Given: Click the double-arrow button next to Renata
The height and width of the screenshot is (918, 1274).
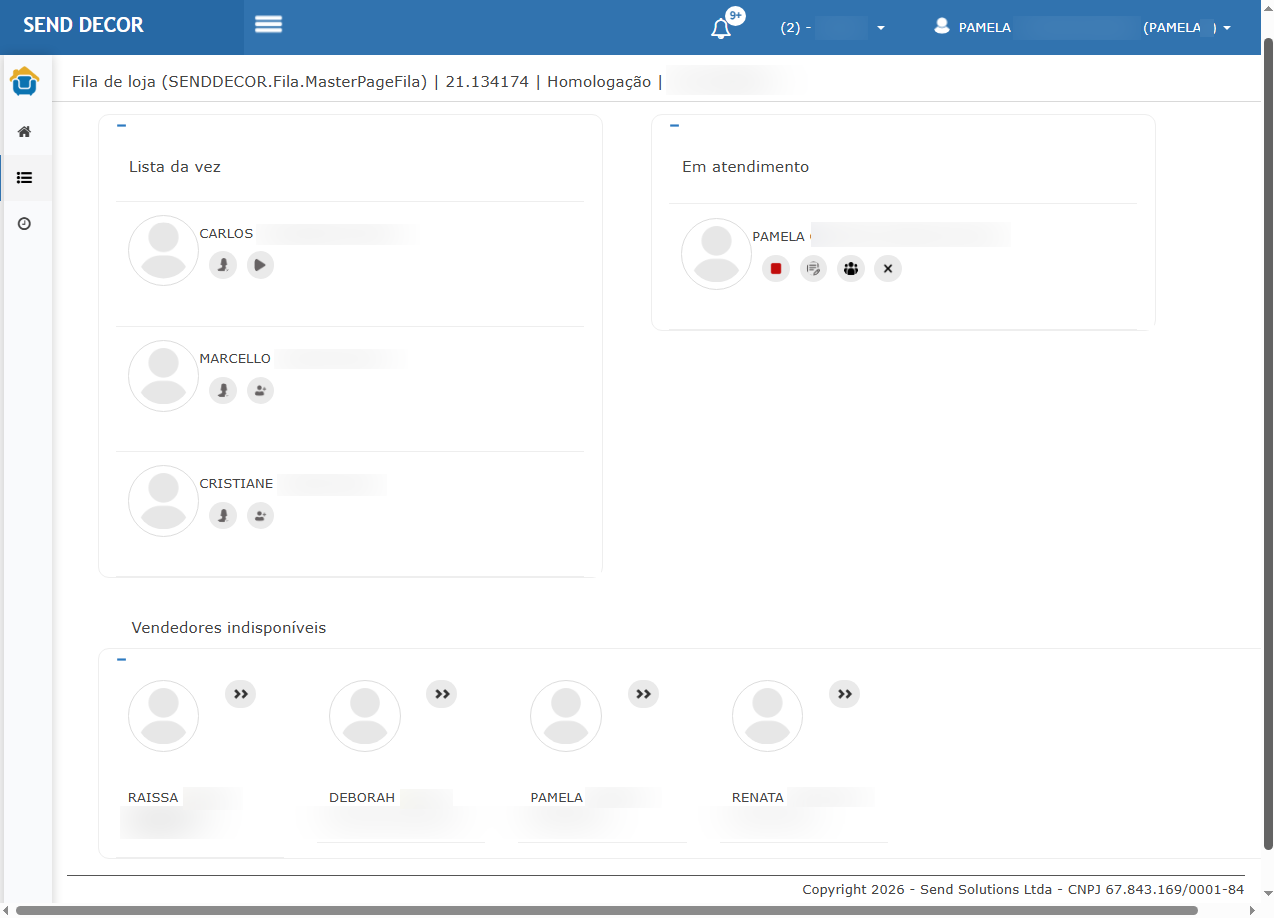Looking at the screenshot, I should 844,693.
